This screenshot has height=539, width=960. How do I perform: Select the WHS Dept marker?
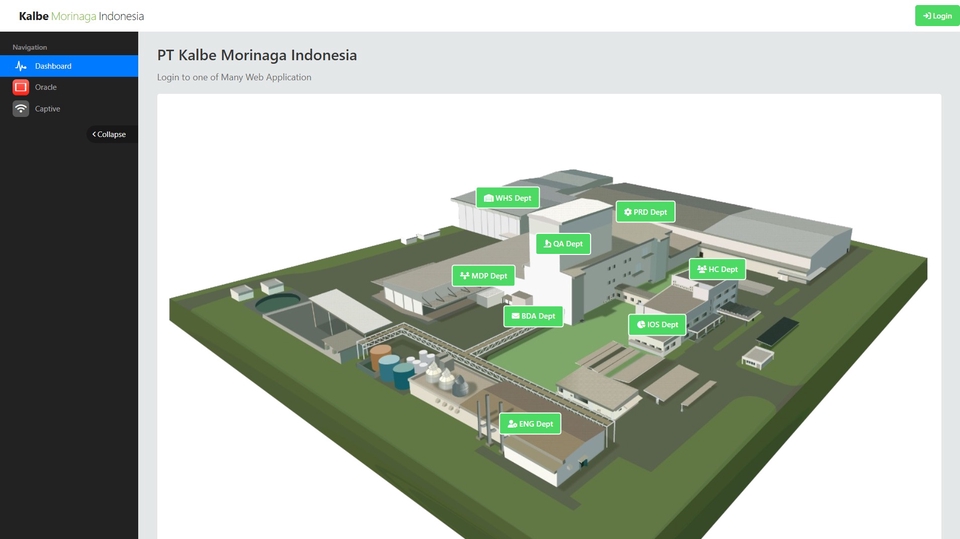coord(507,198)
